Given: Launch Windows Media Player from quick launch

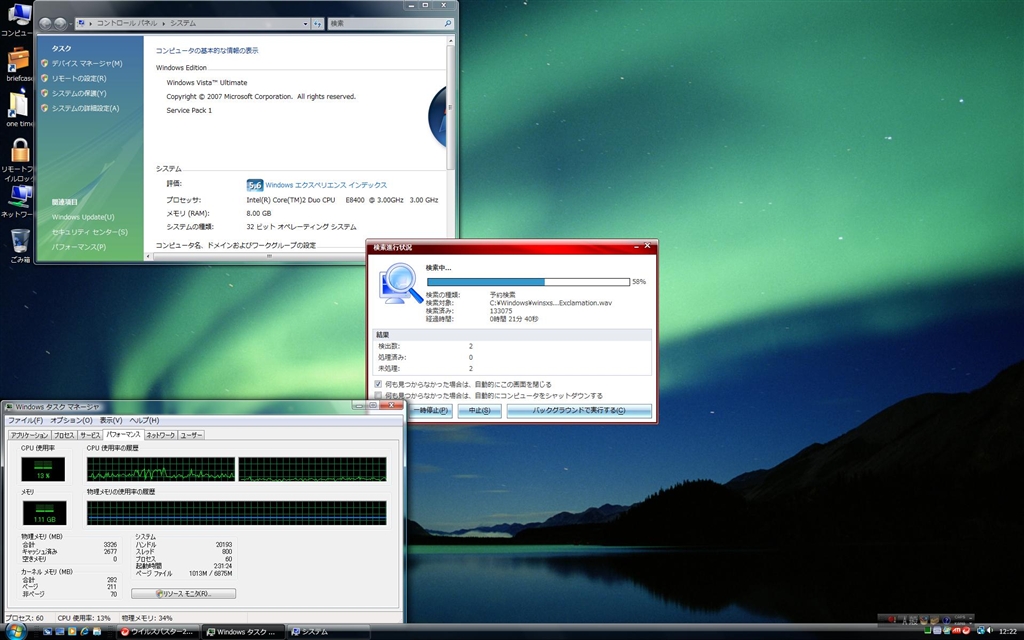Looking at the screenshot, I should [72, 632].
